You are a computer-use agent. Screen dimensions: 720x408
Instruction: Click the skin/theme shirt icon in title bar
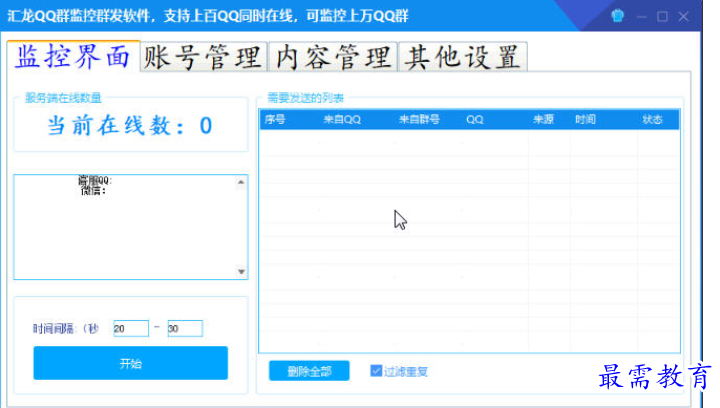tap(618, 16)
